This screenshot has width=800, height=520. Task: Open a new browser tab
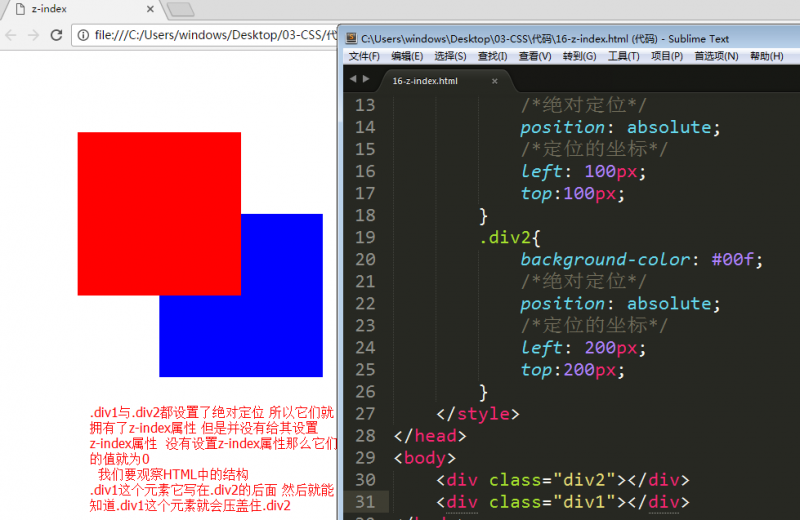coord(180,10)
